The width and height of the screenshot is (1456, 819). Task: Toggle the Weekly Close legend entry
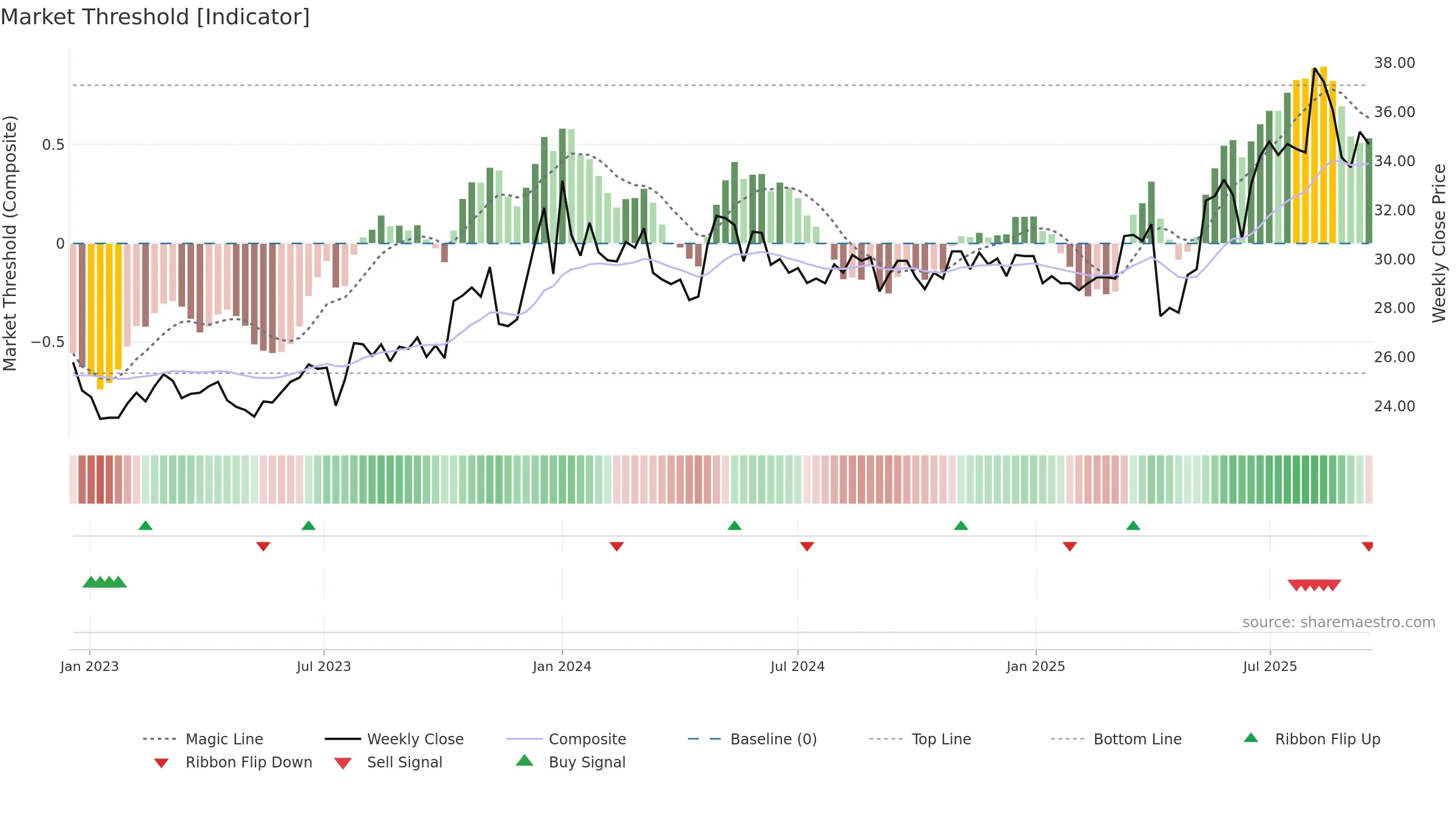pos(394,739)
